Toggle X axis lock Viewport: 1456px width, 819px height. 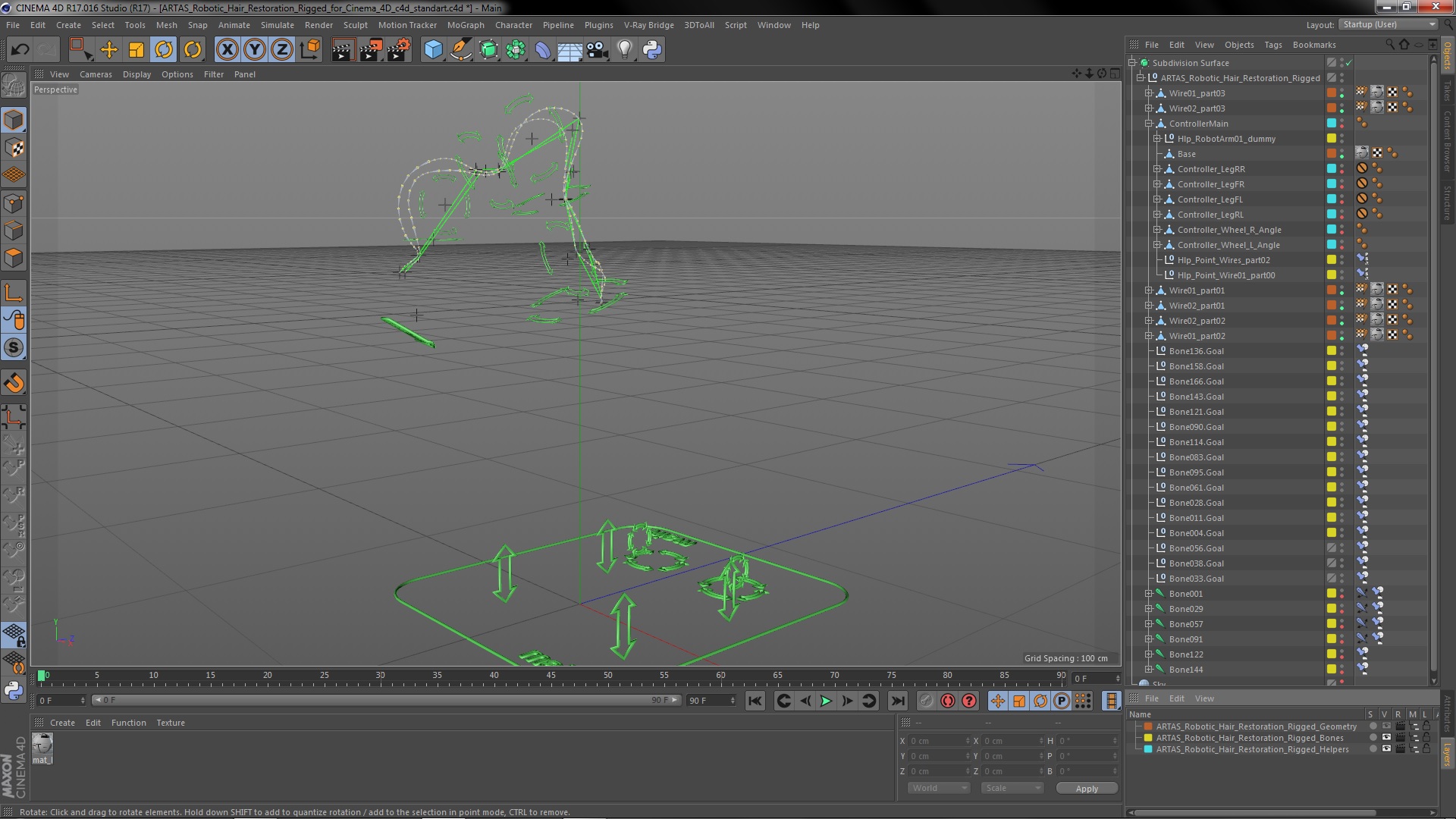(x=227, y=50)
